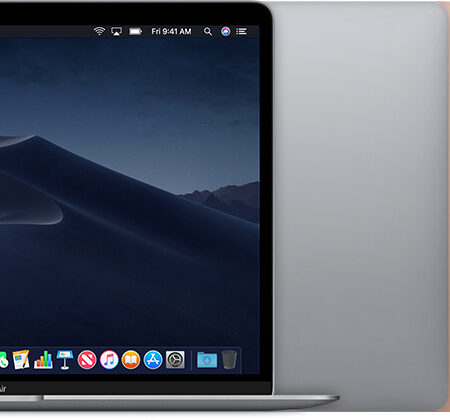Open System Preferences from the Dock
Screen dimensions: 450x420
click(x=175, y=360)
